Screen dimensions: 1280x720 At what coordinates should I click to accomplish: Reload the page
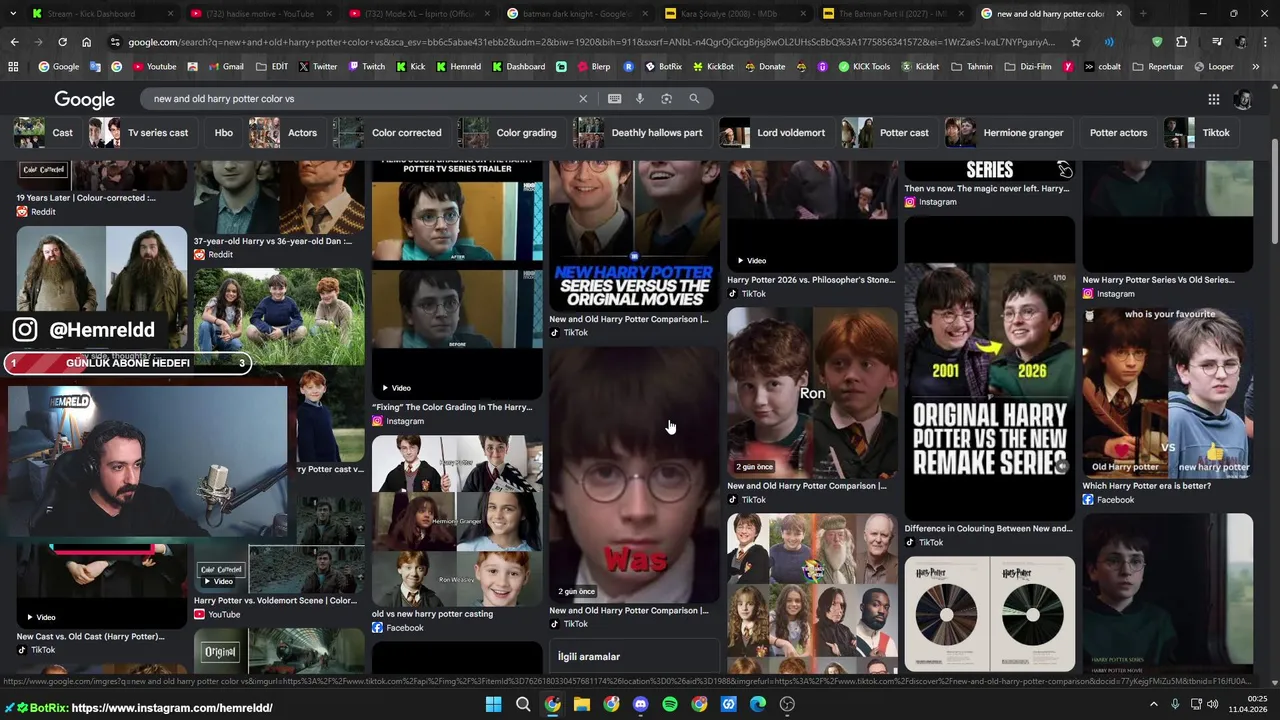click(62, 42)
